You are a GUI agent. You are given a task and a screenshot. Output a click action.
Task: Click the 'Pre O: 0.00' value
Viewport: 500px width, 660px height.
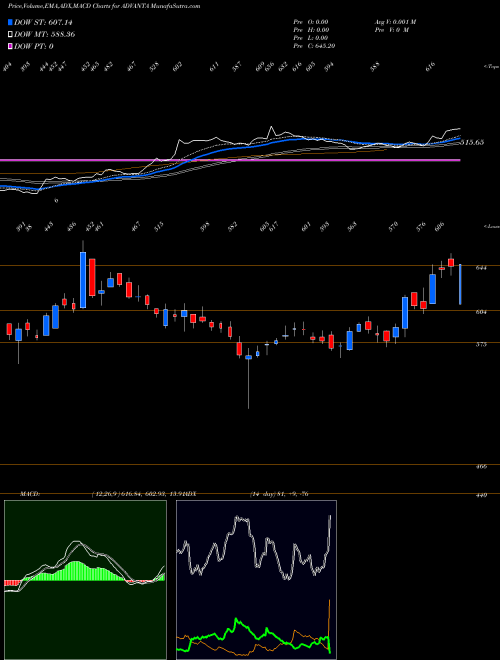(x=311, y=22)
